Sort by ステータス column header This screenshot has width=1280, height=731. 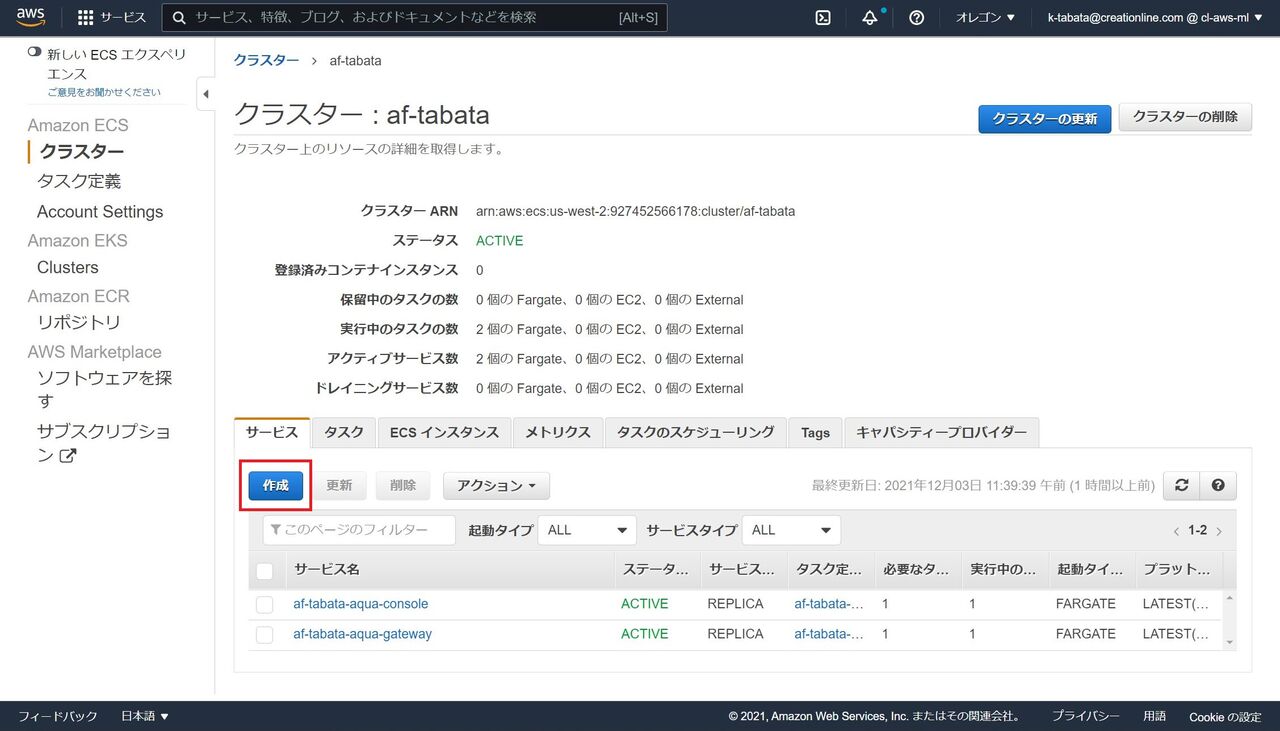(x=656, y=570)
